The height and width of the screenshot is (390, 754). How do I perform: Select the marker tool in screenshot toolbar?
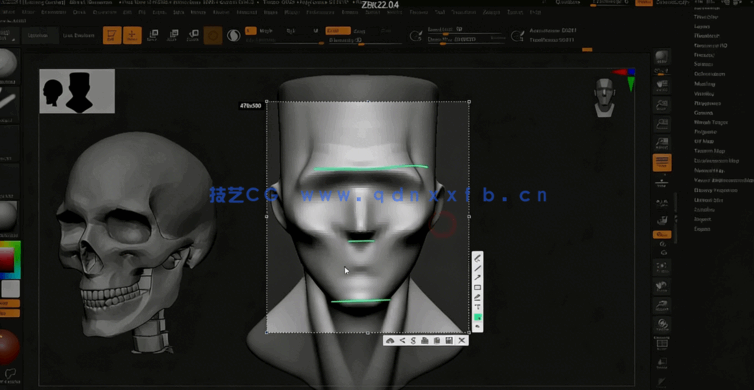click(x=478, y=297)
